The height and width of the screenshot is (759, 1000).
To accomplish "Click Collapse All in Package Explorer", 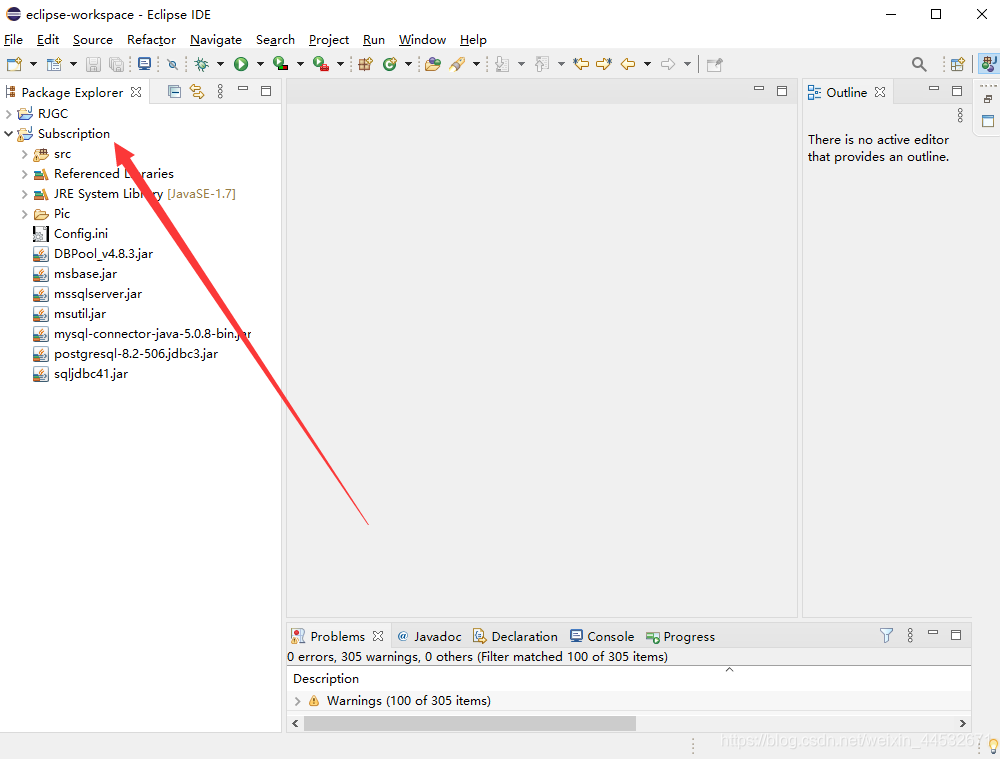I will click(x=174, y=92).
